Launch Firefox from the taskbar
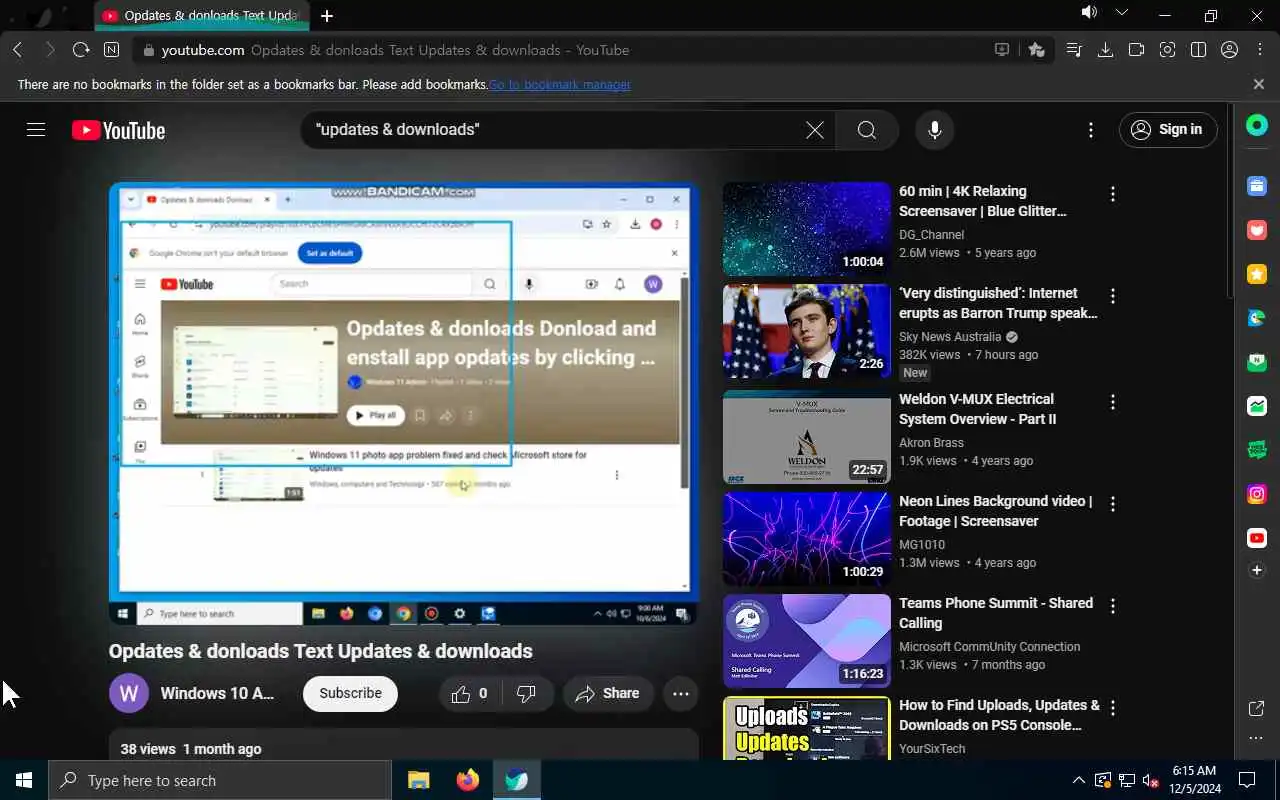The width and height of the screenshot is (1280, 800). tap(467, 780)
